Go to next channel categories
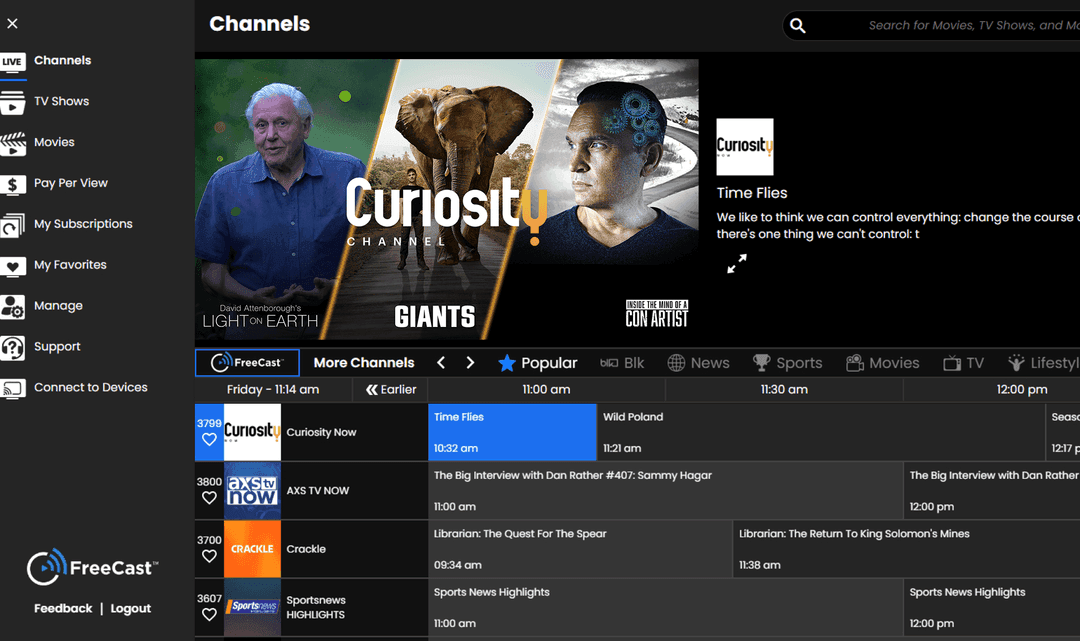Screen dimensions: 1080x641 coord(470,363)
